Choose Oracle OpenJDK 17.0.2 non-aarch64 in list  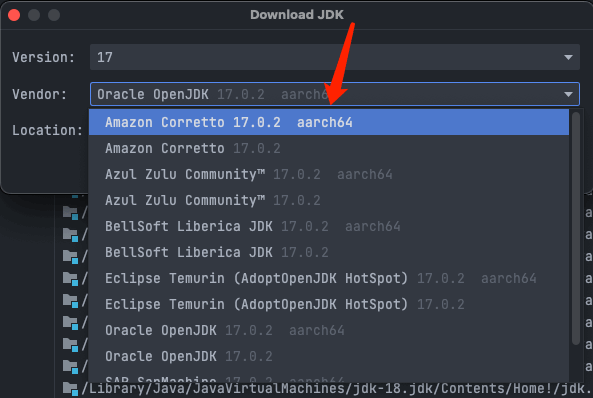[329, 356]
